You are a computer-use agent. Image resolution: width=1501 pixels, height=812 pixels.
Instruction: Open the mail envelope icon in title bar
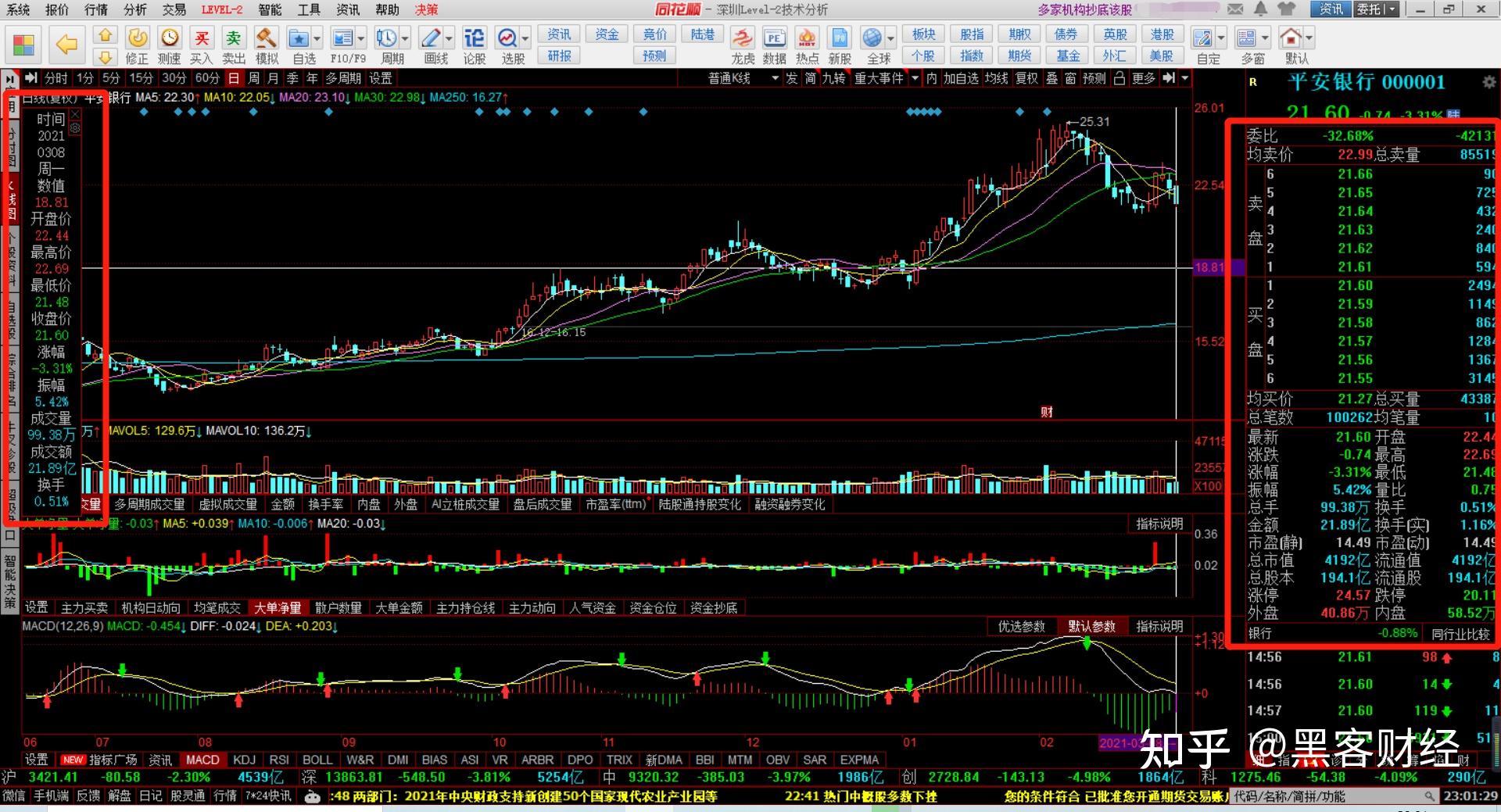point(1235,9)
